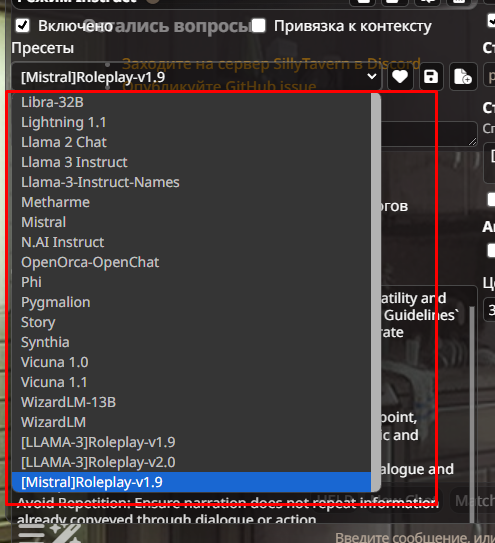Click the save preset as new icon

point(463,77)
